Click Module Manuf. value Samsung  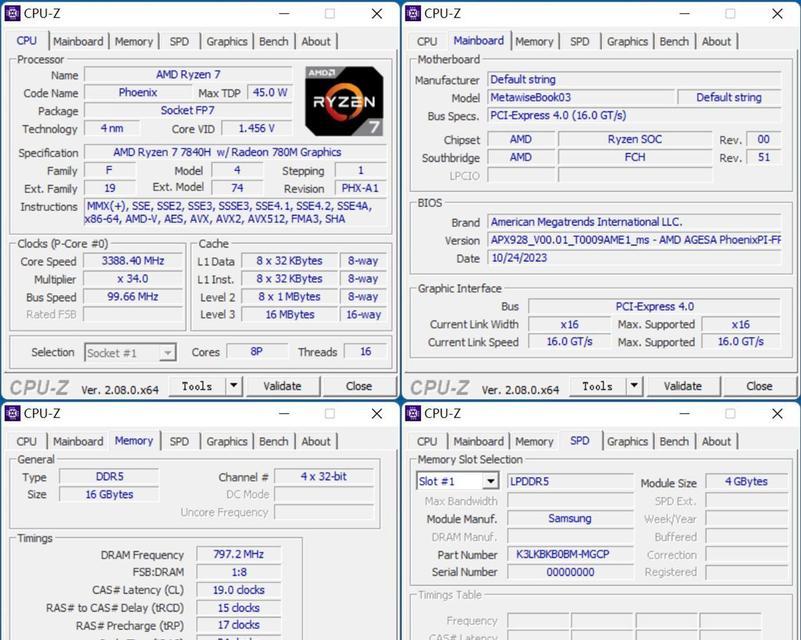click(570, 518)
